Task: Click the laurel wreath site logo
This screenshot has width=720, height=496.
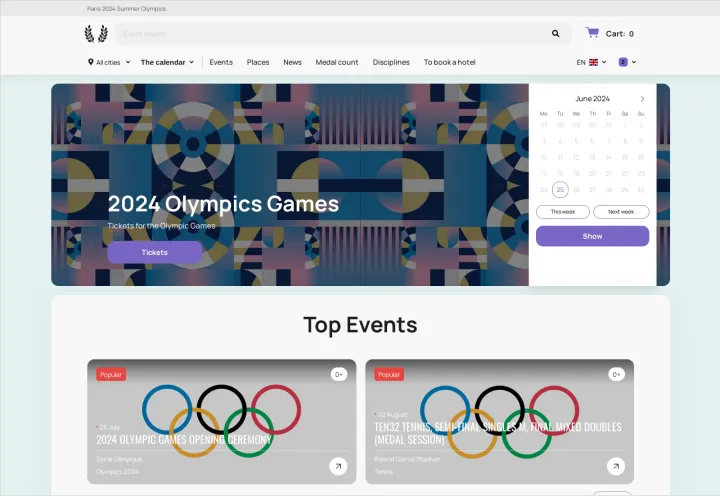Action: click(x=96, y=34)
